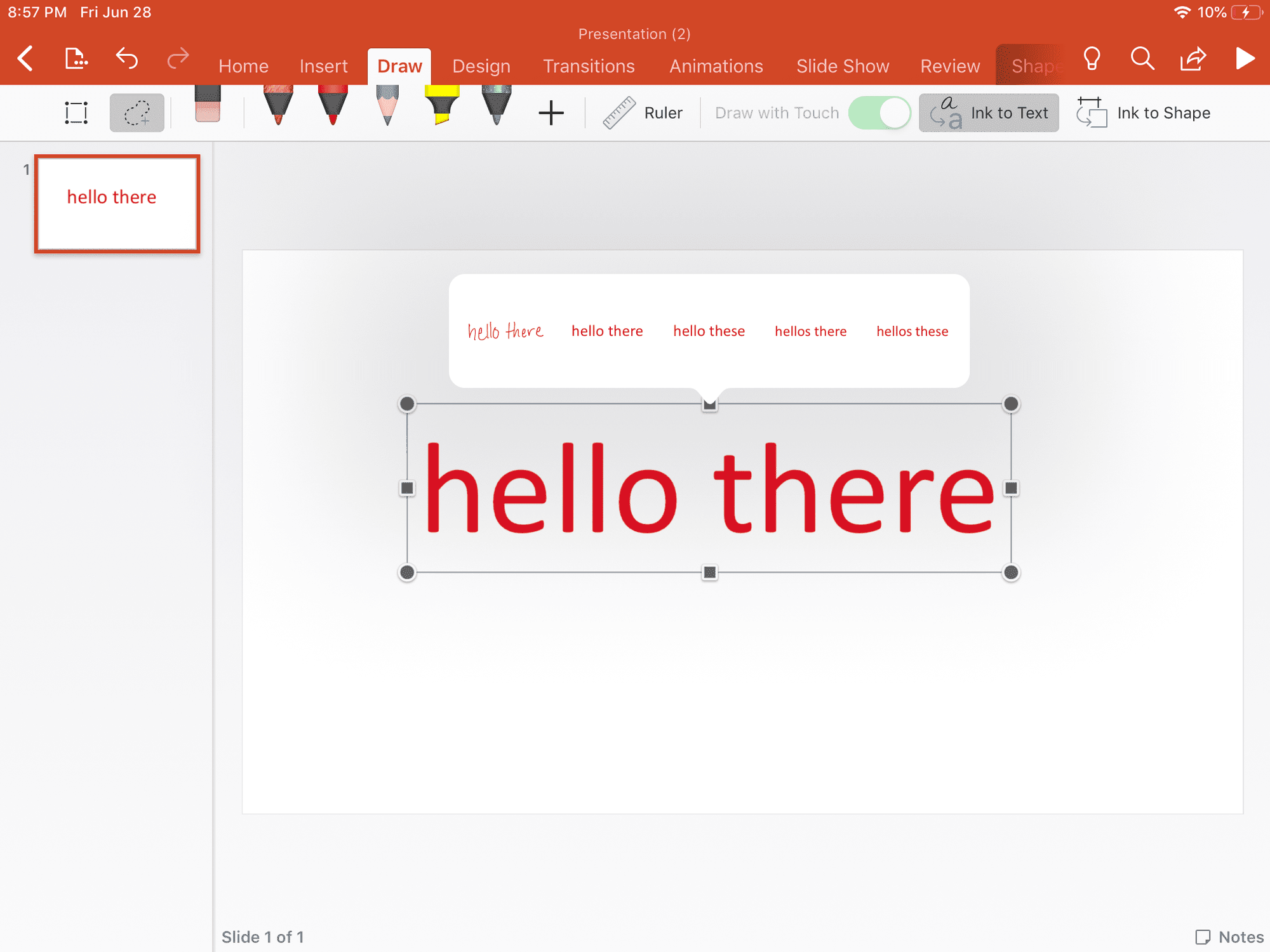Select the Ink to Text tool
This screenshot has width=1270, height=952.
(x=988, y=113)
